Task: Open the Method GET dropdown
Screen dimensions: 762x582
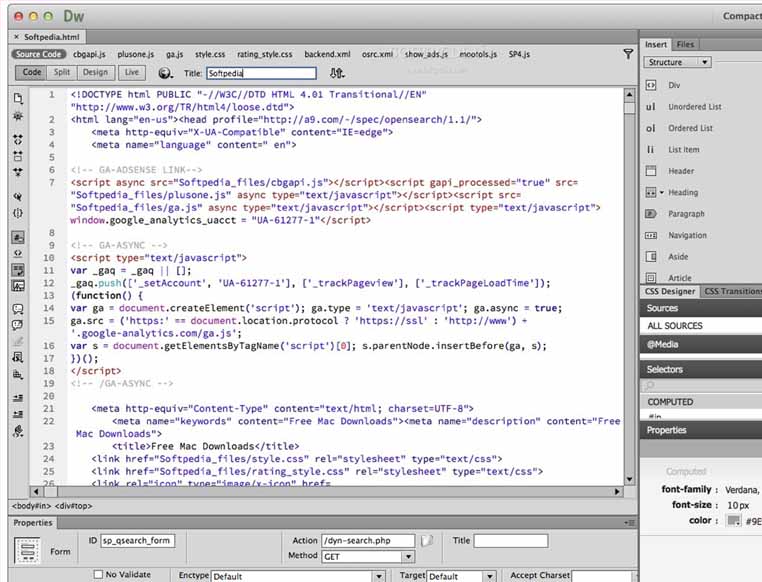Action: point(368,556)
